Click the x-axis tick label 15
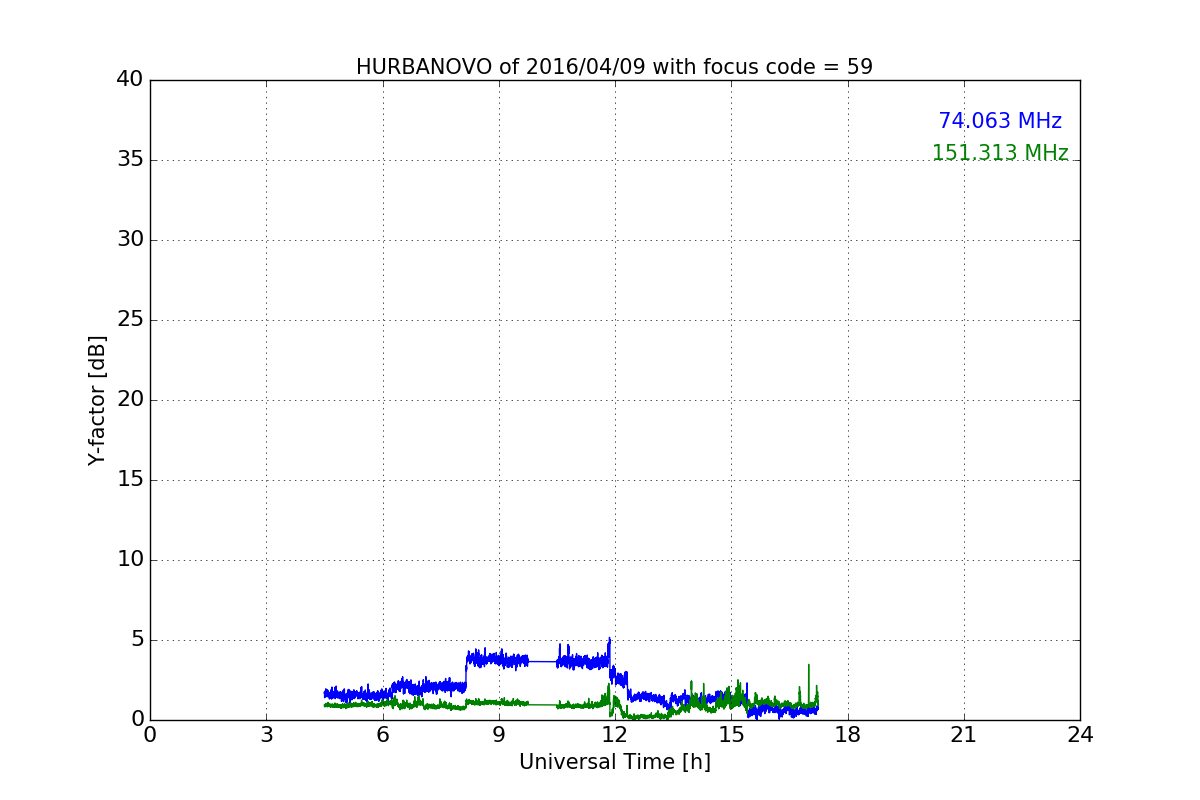 (x=731, y=735)
